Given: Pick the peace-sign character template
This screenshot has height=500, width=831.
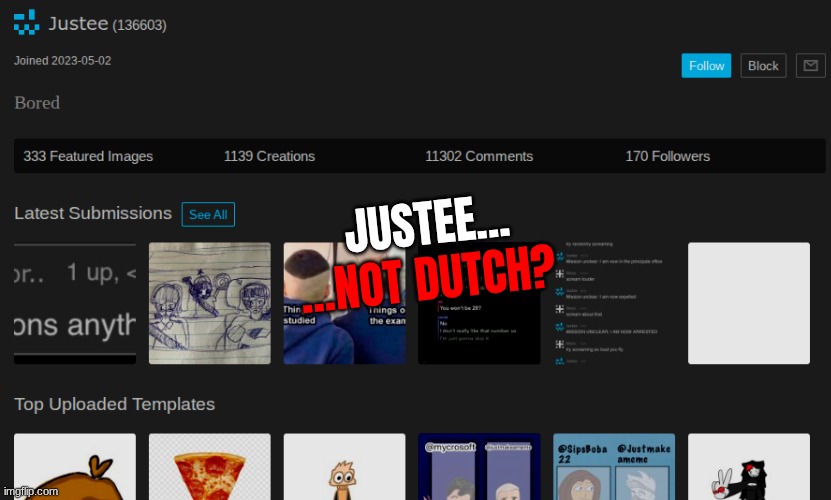Looking at the screenshot, I should [x=748, y=467].
